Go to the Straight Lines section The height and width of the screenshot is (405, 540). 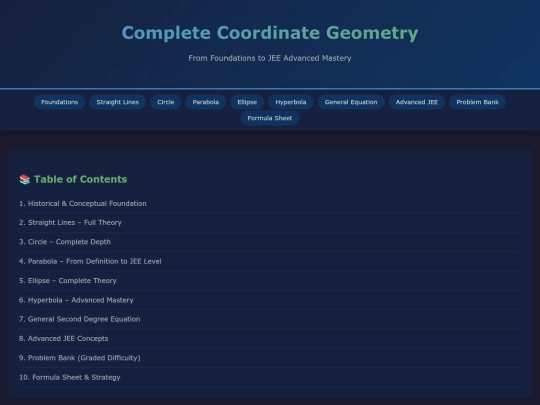pyautogui.click(x=117, y=102)
